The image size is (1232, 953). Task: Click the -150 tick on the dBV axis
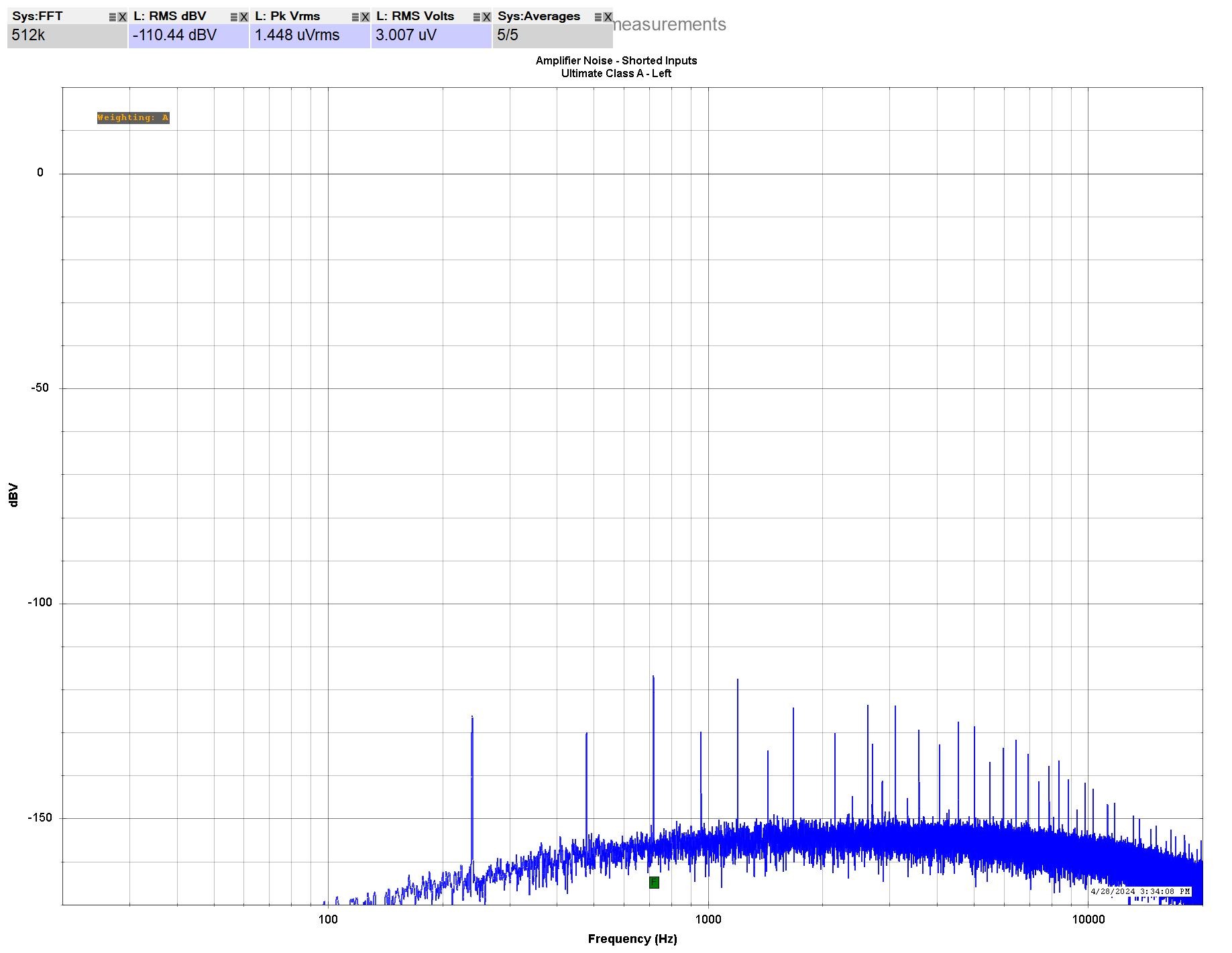tap(40, 818)
